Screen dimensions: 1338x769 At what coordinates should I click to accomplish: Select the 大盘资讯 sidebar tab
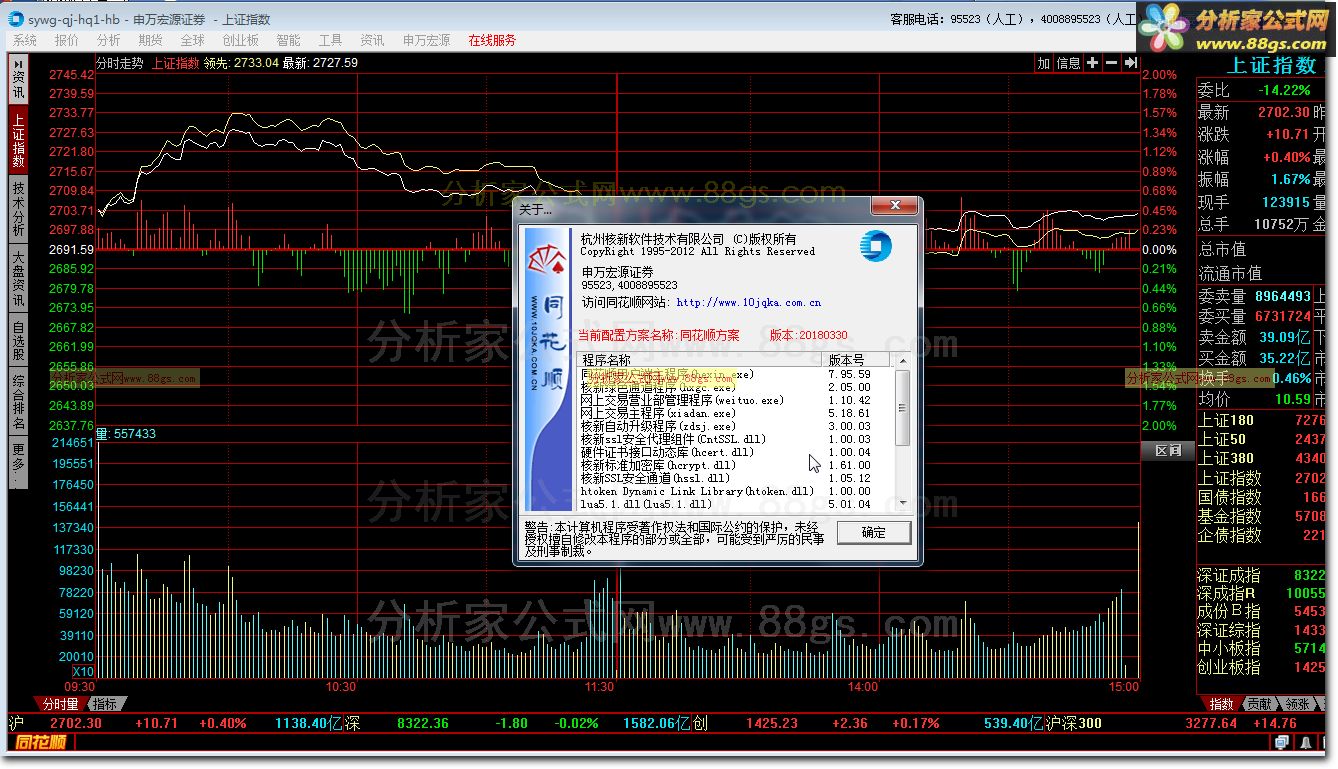[18, 279]
